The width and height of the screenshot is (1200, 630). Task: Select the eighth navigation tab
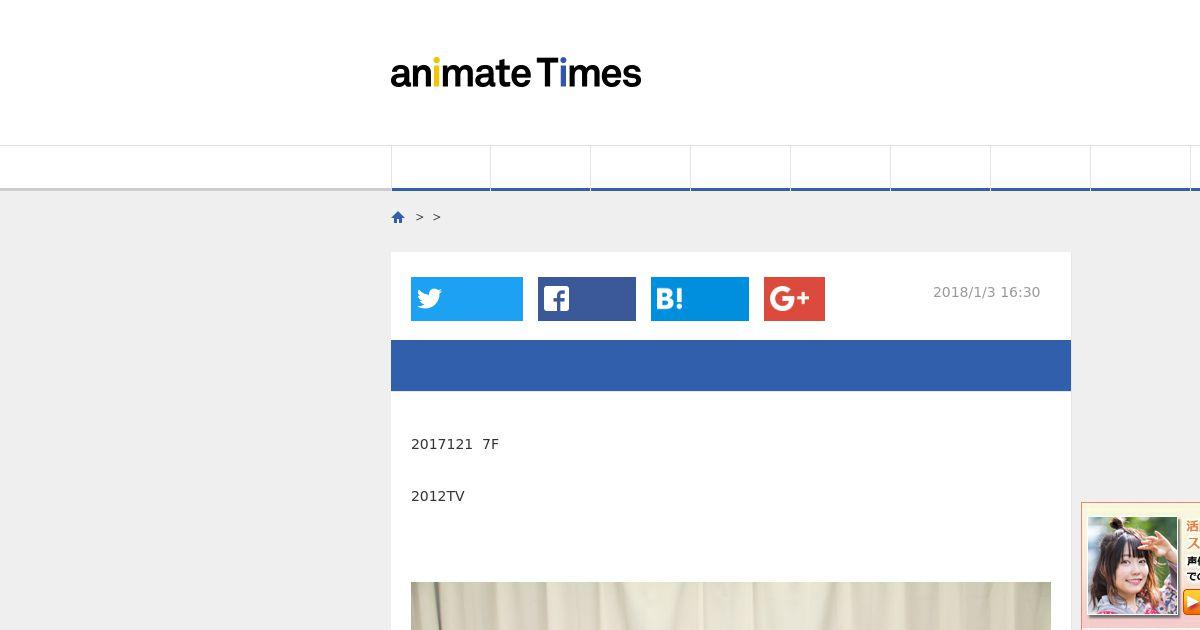[x=1141, y=168]
